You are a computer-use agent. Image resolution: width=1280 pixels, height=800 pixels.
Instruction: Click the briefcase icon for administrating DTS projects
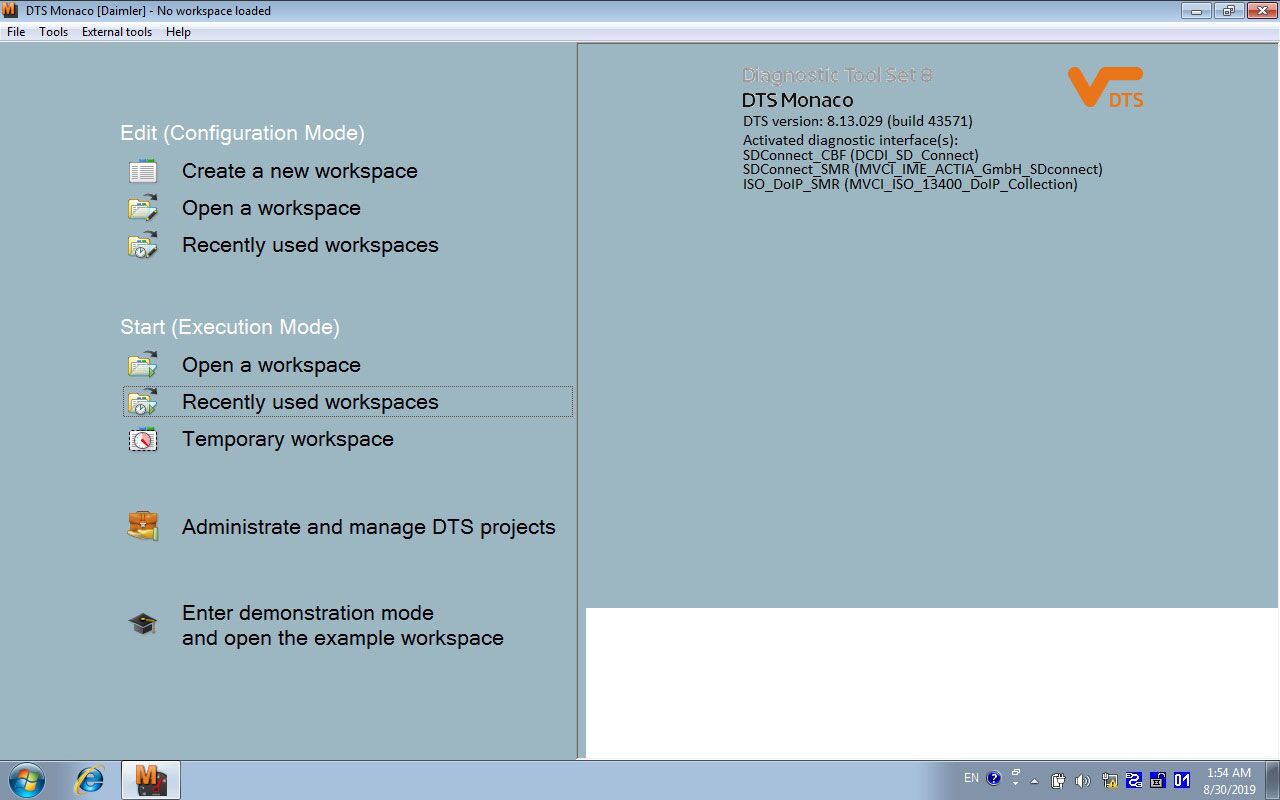point(143,527)
